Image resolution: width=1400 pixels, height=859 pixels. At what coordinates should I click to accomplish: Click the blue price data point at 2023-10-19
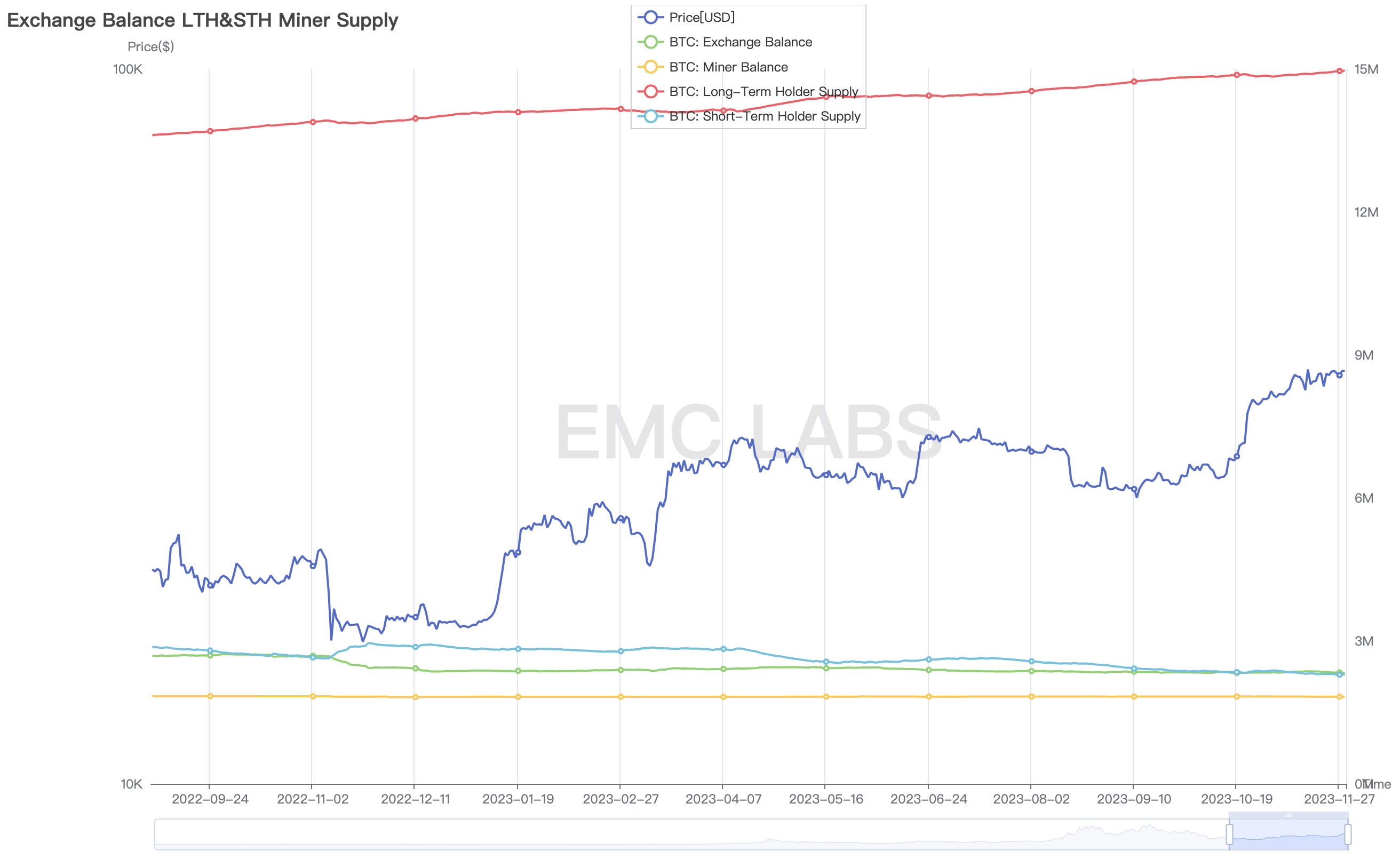pos(1236,457)
